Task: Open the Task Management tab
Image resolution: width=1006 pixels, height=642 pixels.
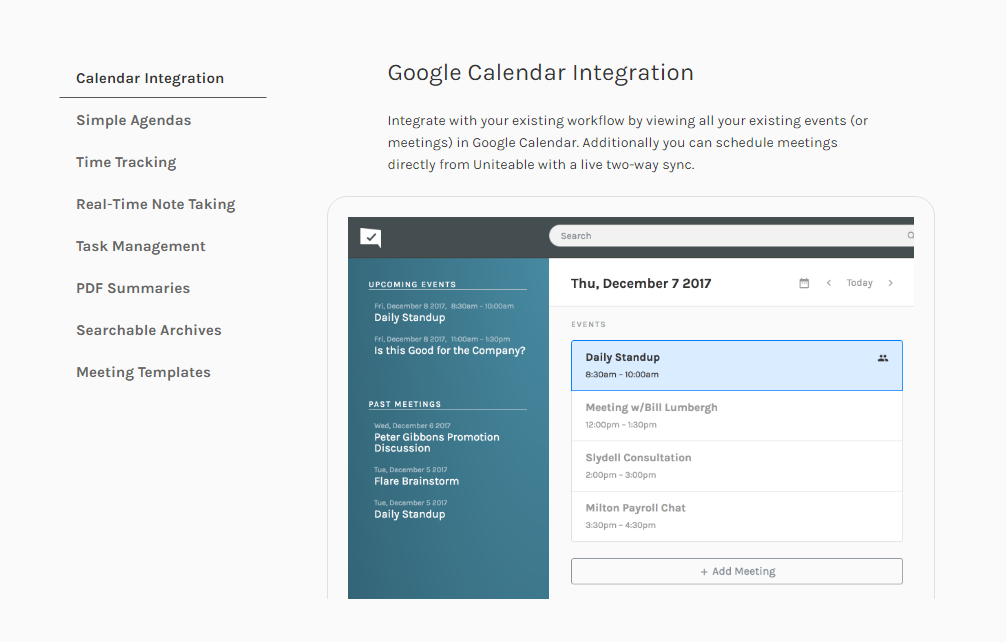Action: pyautogui.click(x=141, y=246)
